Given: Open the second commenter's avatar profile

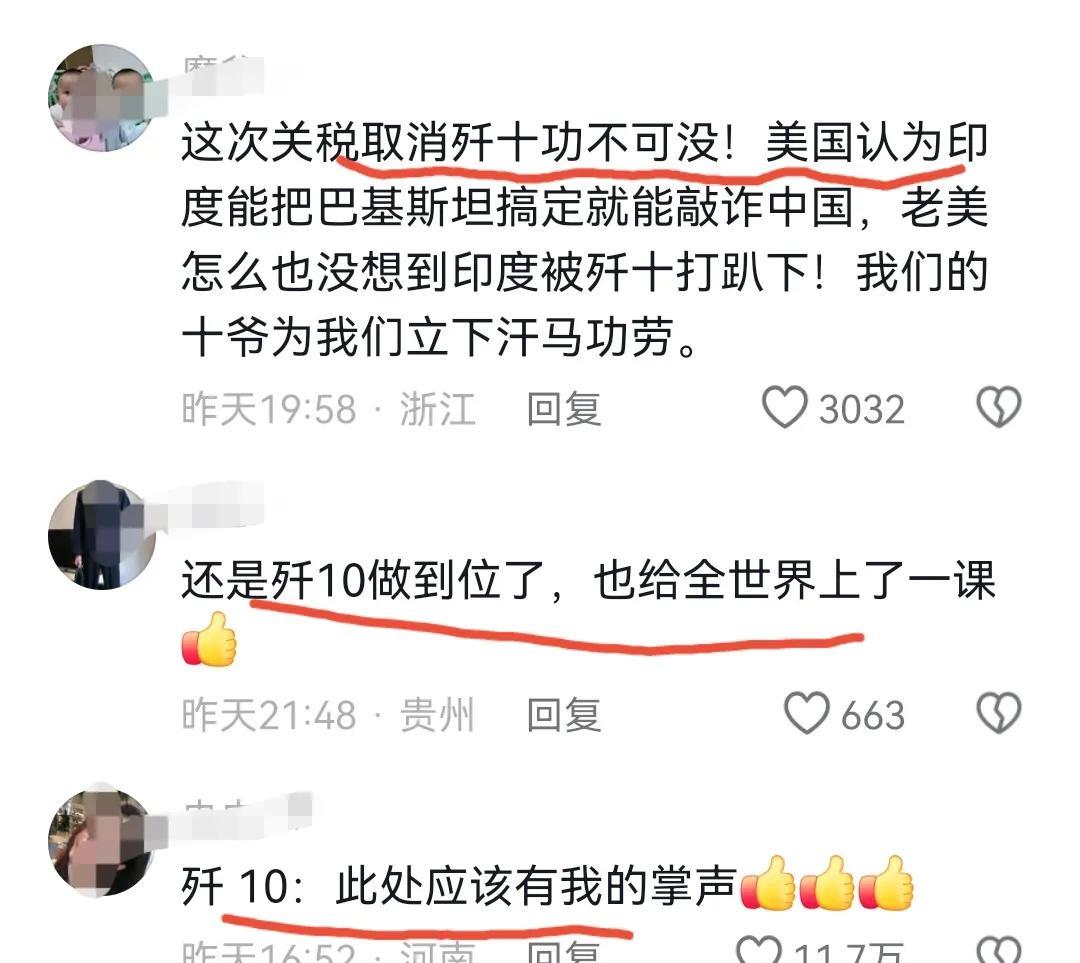Looking at the screenshot, I should 102,535.
